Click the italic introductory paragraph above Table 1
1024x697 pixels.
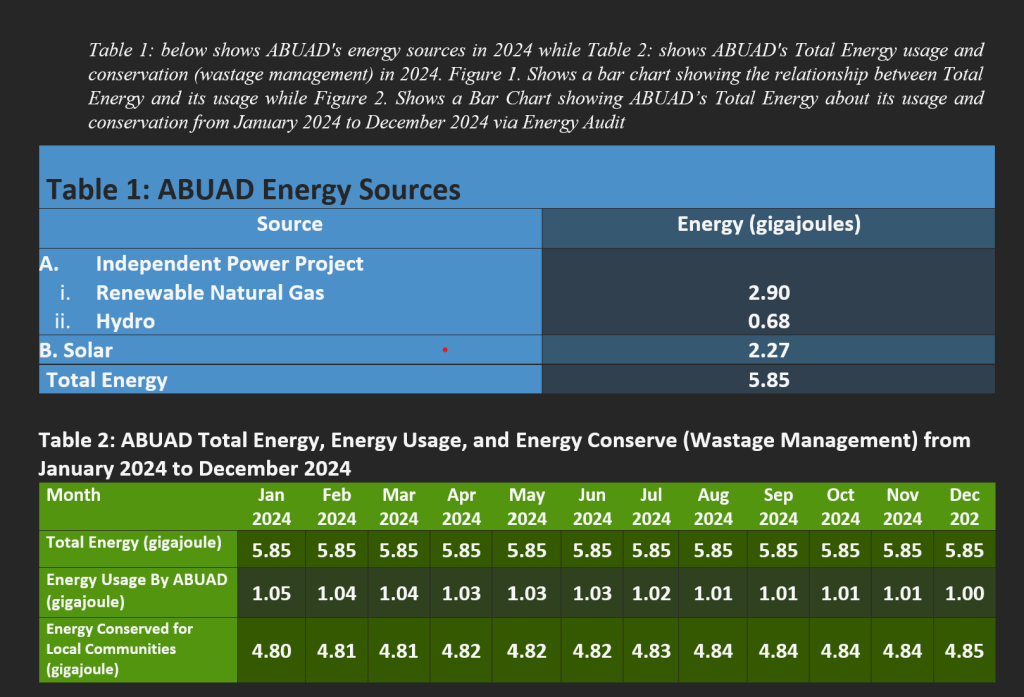[x=536, y=85]
